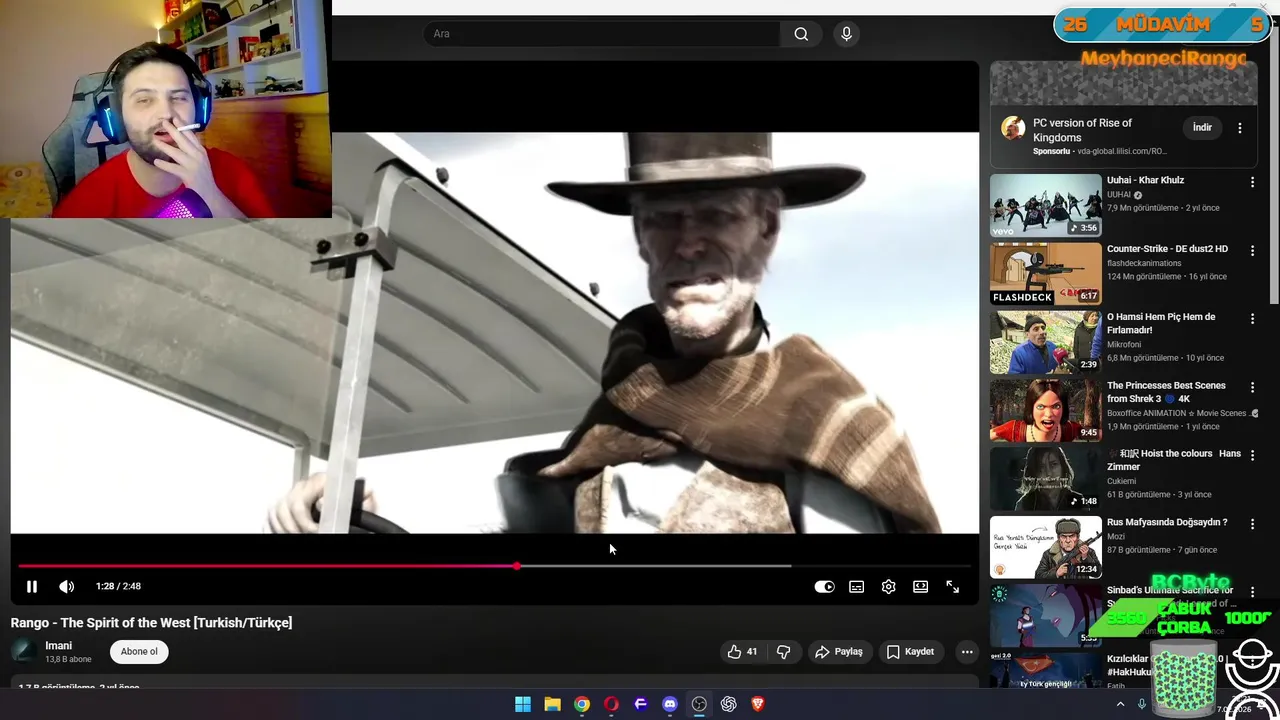
Task: Open the Imani channel avatar
Action: click(x=24, y=652)
